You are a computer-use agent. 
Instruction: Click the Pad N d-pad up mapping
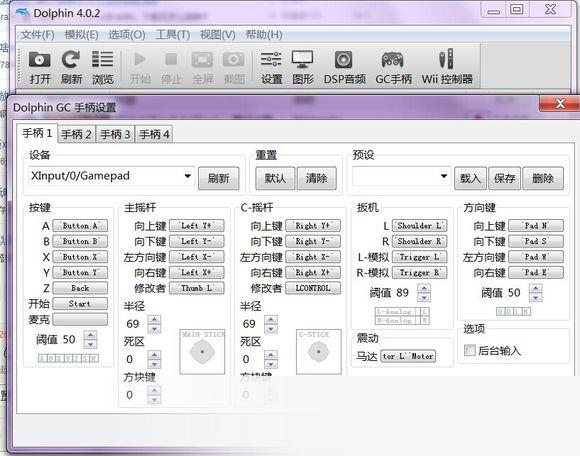pos(536,226)
